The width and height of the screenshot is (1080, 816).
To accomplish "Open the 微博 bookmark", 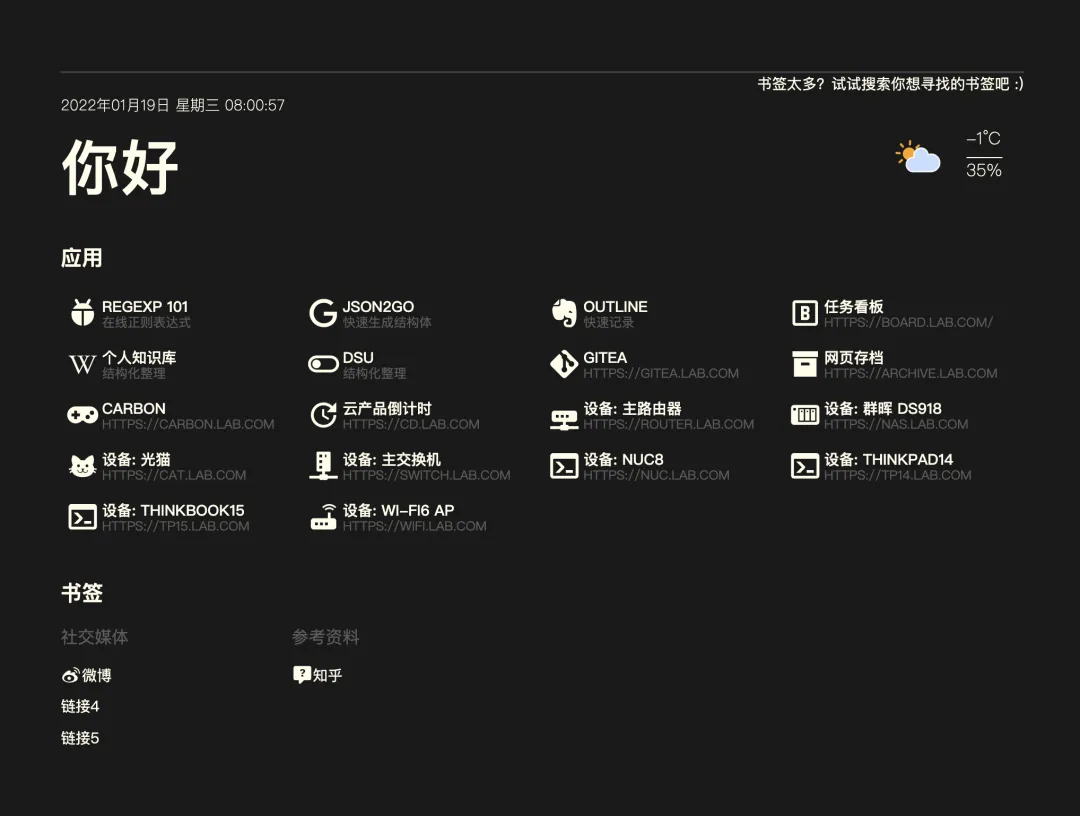I will (86, 676).
